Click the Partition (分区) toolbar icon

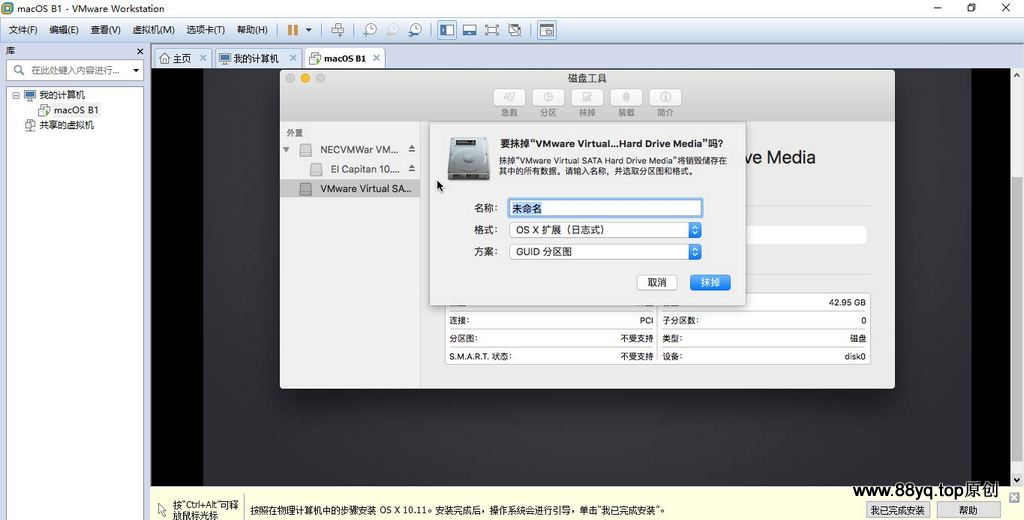[x=549, y=97]
